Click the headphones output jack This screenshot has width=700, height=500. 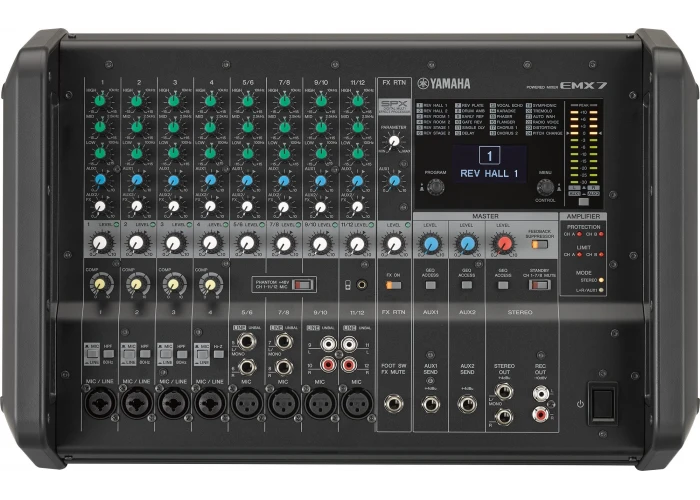[362, 284]
